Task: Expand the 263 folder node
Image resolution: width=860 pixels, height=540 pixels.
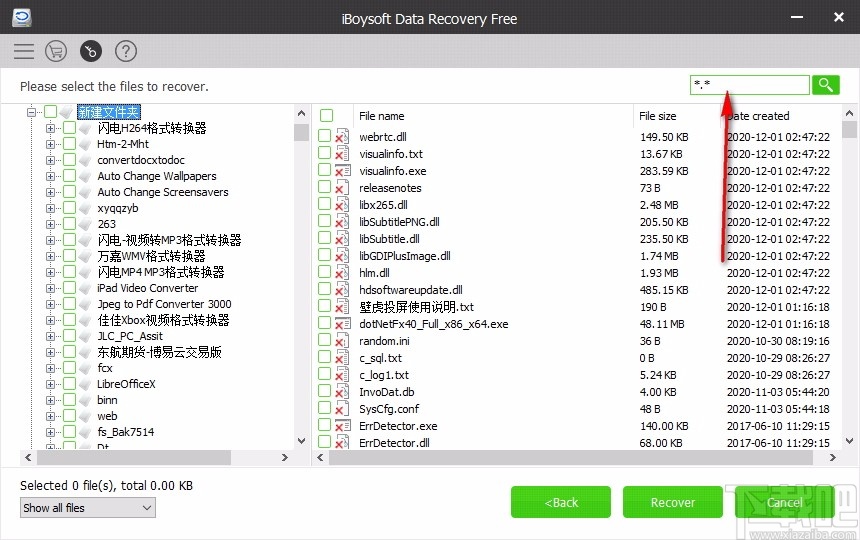Action: pyautogui.click(x=50, y=224)
